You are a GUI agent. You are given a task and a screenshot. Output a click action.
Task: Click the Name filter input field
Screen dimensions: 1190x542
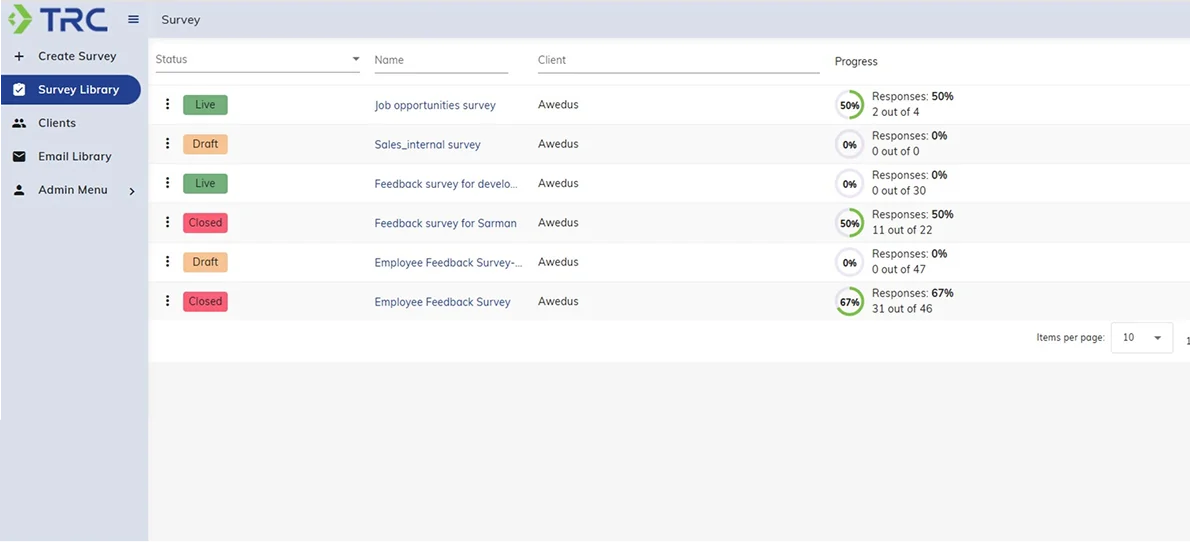pos(441,60)
